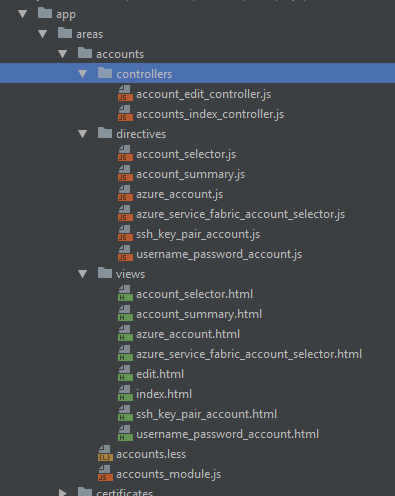This screenshot has width=395, height=496.
Task: Click JS icon of accounts_index_controller.js
Action: pyautogui.click(x=125, y=113)
